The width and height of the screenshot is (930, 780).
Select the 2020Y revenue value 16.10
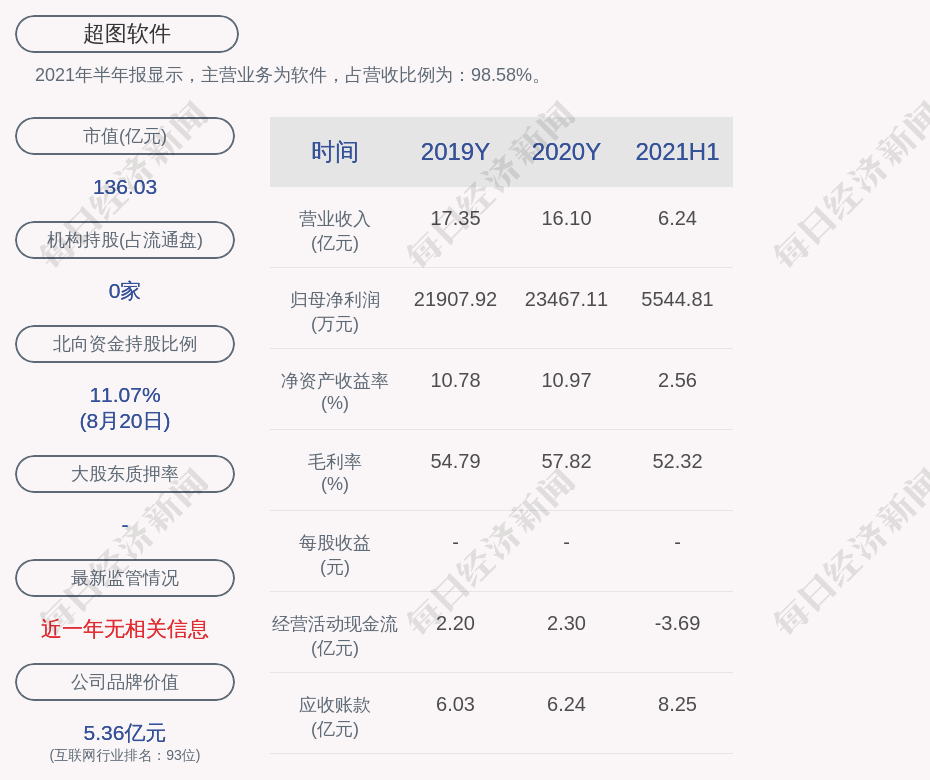[x=566, y=218]
